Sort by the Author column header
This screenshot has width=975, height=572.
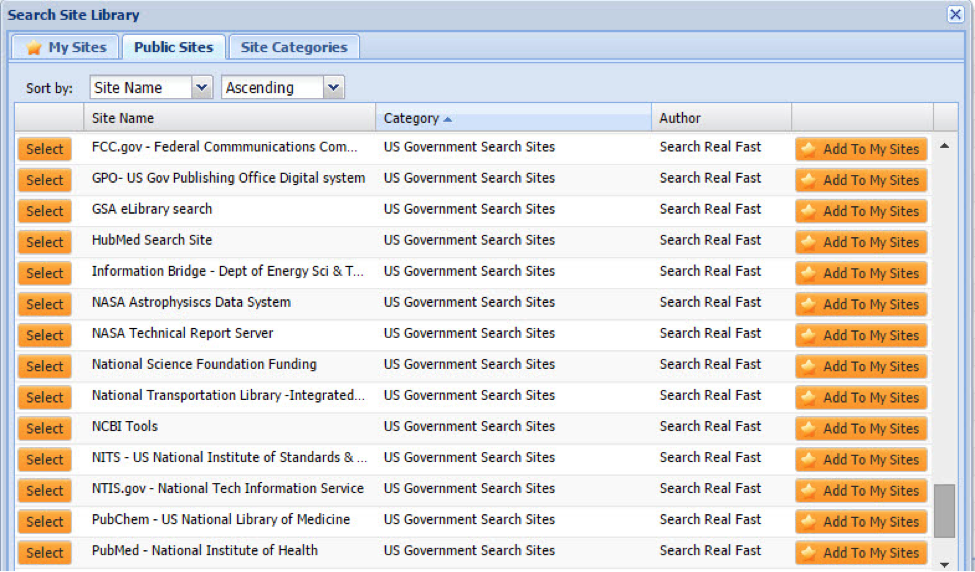click(x=721, y=118)
